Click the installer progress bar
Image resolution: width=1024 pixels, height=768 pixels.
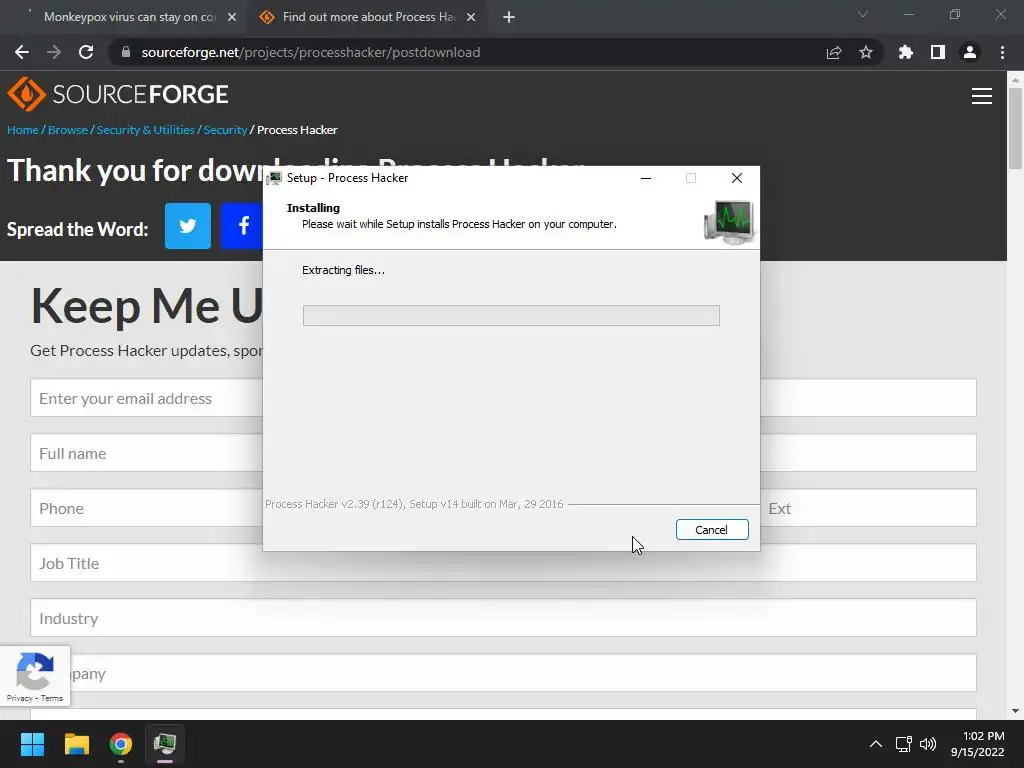pos(511,315)
